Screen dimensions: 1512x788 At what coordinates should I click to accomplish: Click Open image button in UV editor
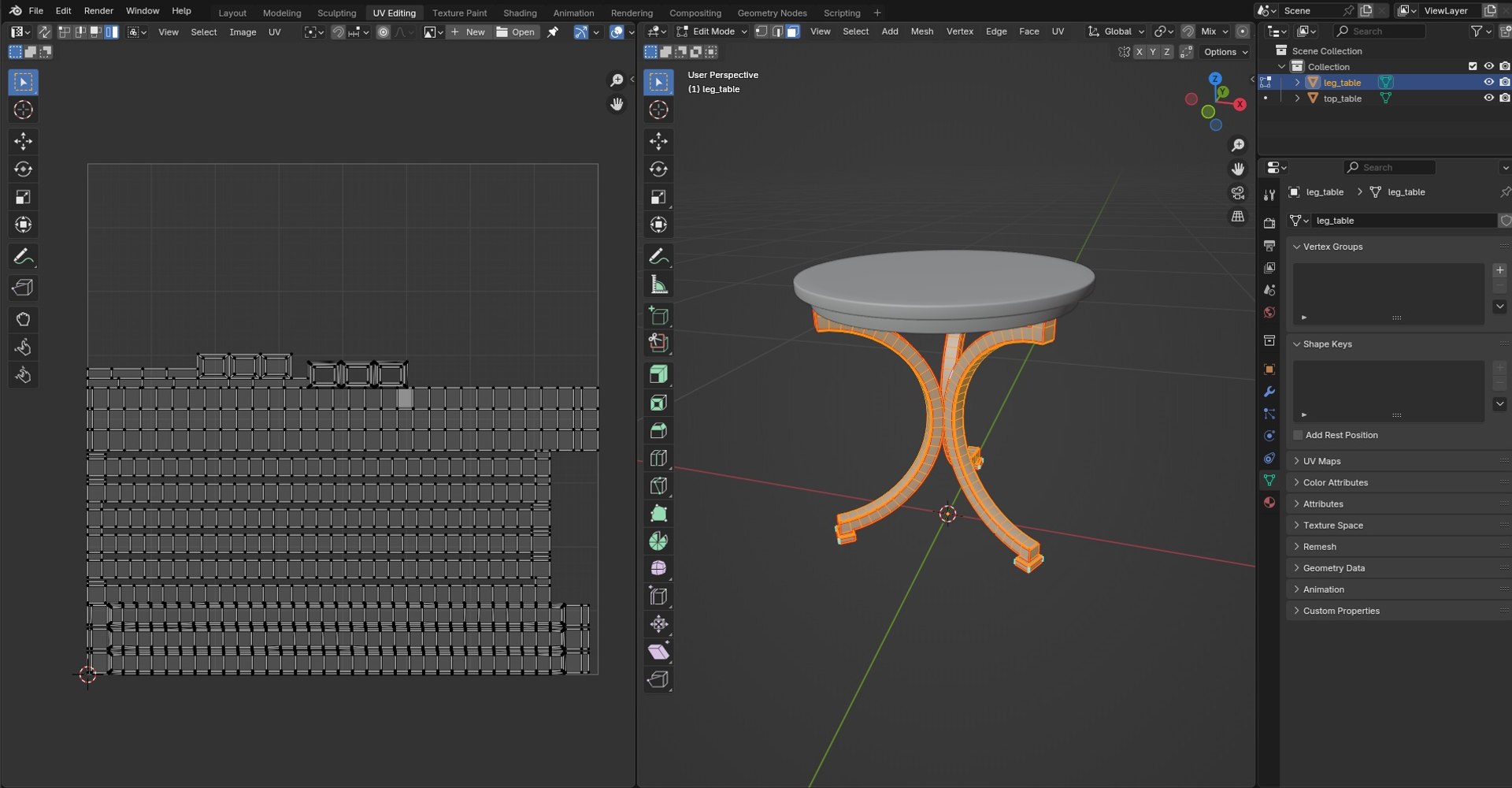516,32
